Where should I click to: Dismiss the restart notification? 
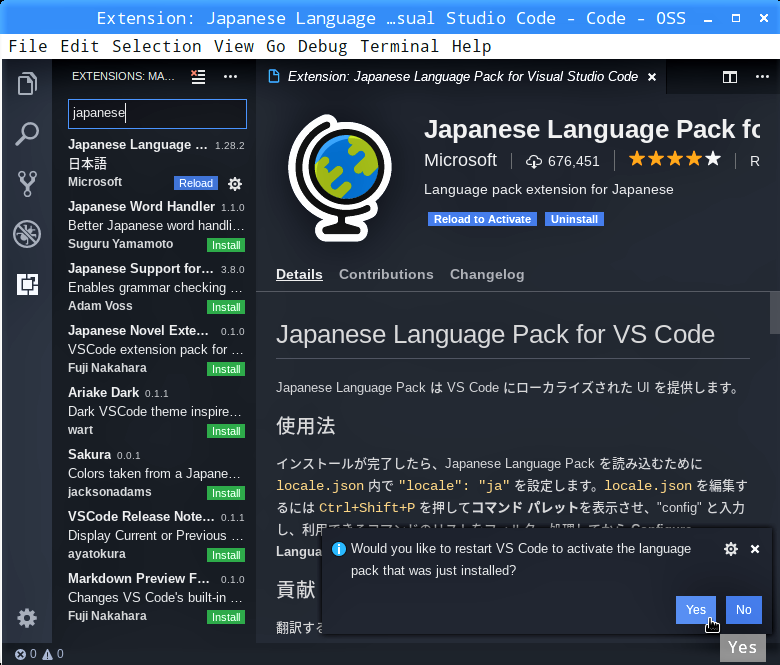[755, 549]
